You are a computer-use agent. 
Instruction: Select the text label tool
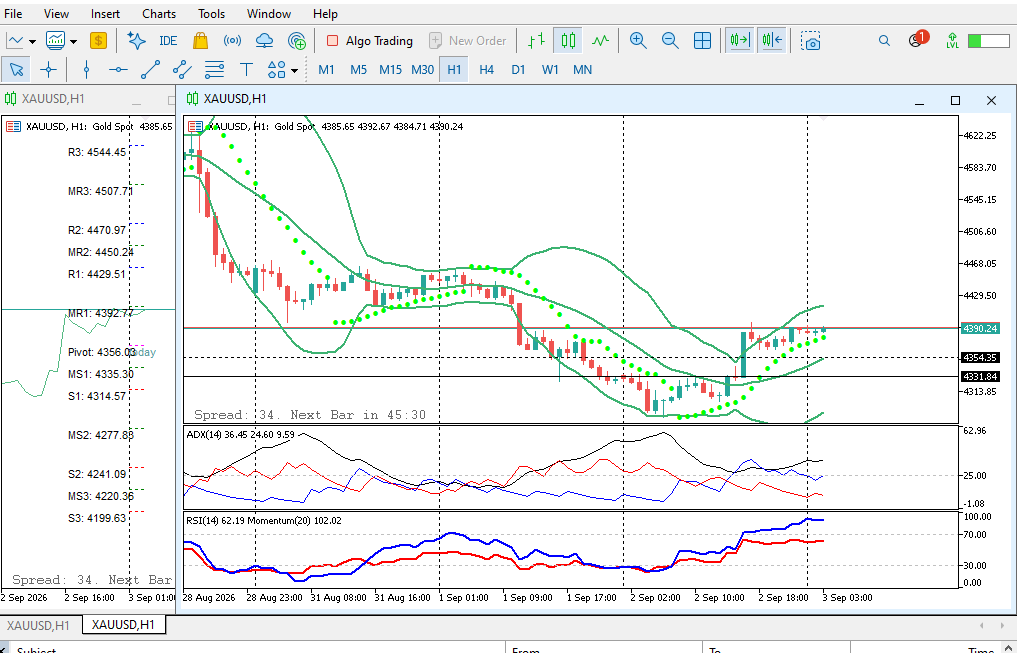point(246,69)
